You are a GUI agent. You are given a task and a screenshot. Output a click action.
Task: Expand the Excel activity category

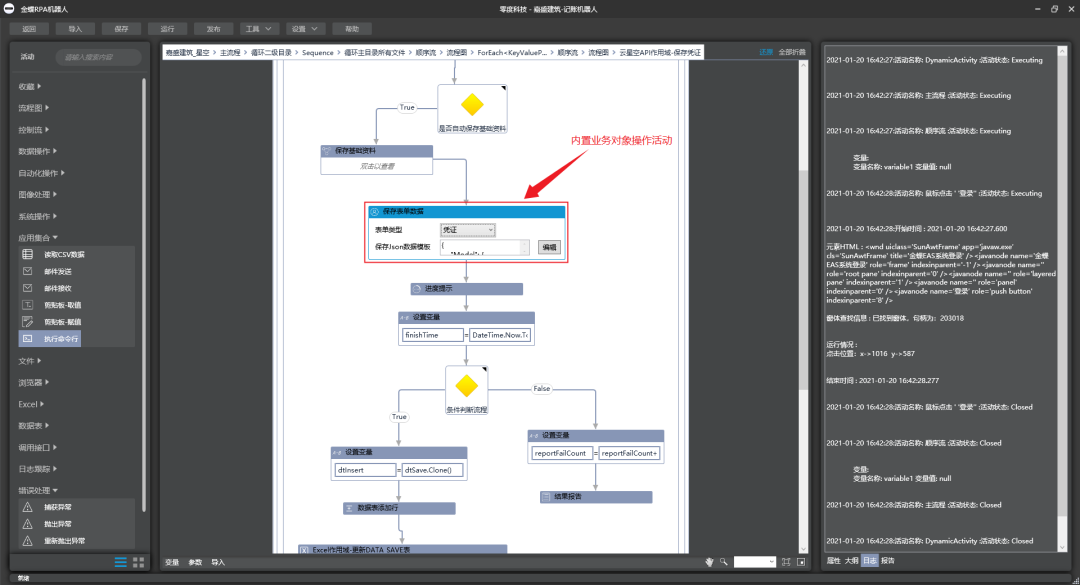point(30,404)
